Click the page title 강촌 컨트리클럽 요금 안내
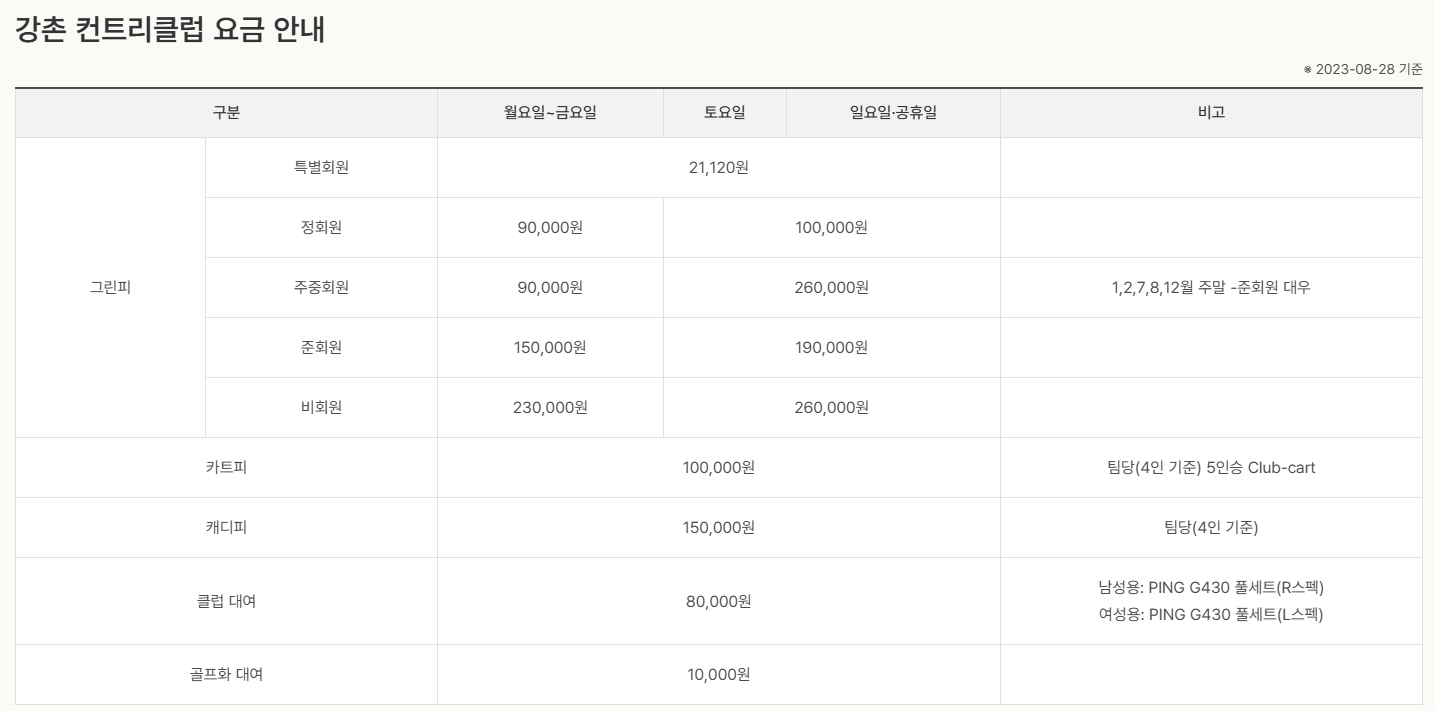1435x711 pixels. tap(170, 30)
